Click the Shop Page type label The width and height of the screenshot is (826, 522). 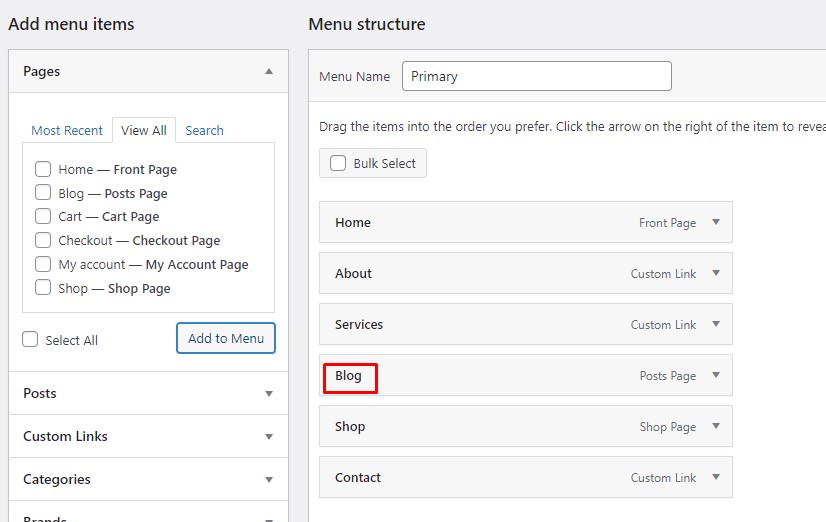668,427
